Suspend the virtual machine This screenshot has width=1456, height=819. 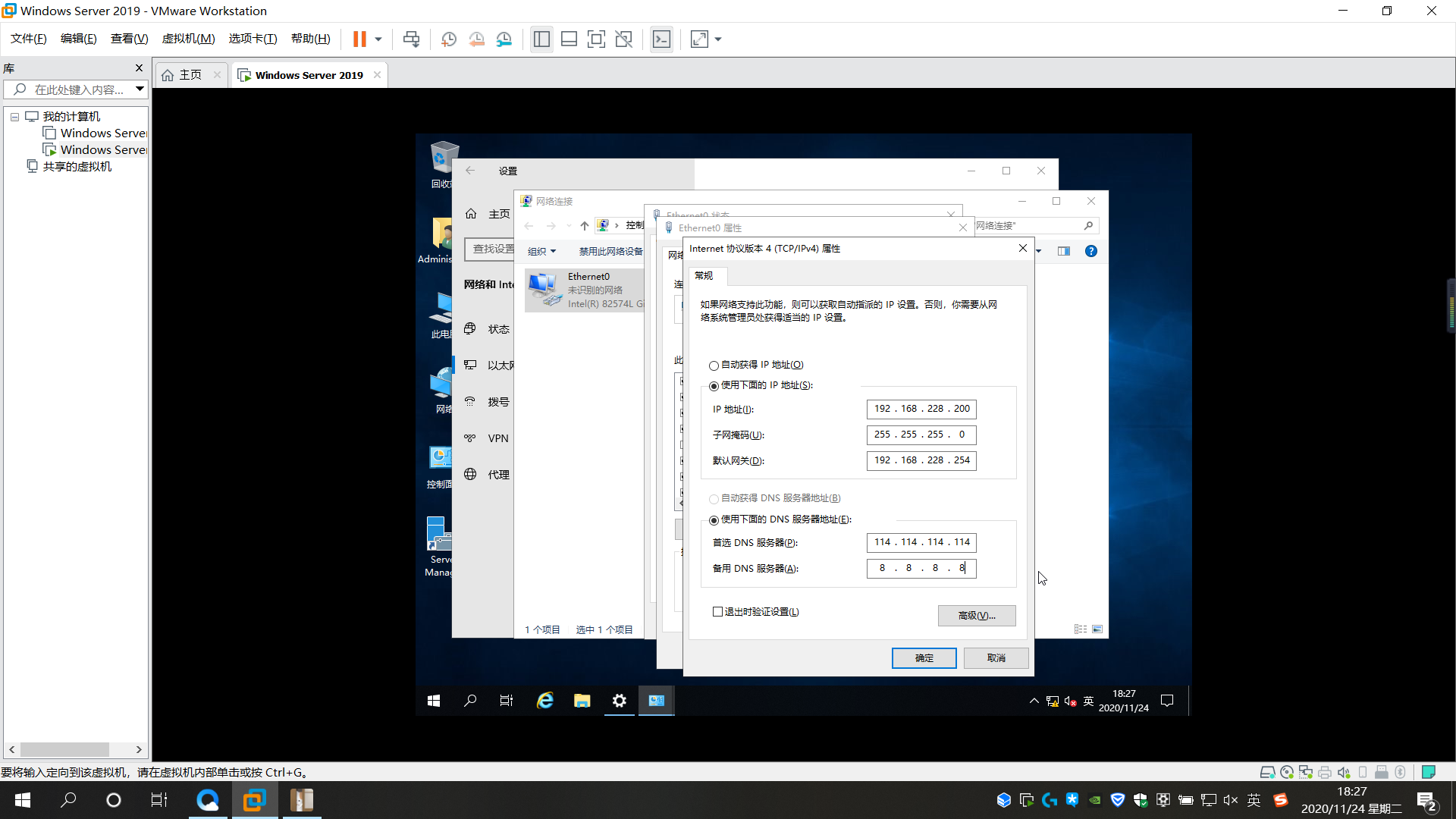pyautogui.click(x=358, y=39)
